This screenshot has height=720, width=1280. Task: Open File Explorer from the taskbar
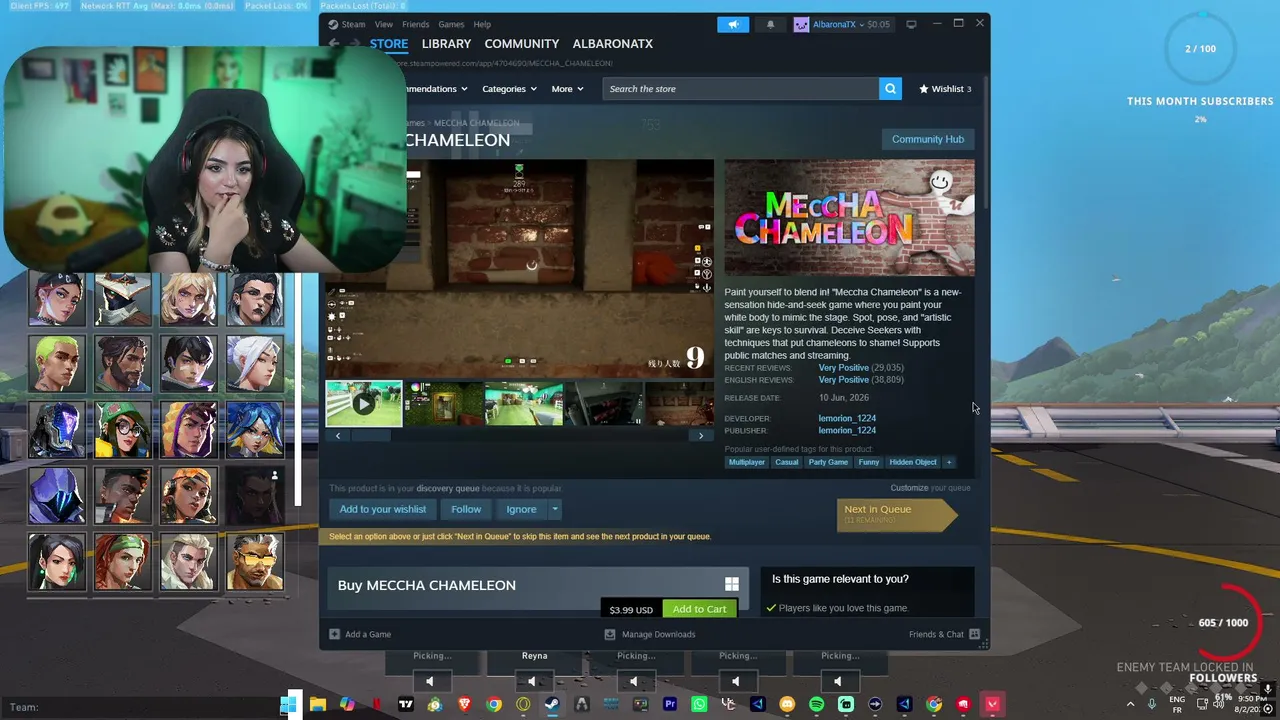pyautogui.click(x=318, y=704)
